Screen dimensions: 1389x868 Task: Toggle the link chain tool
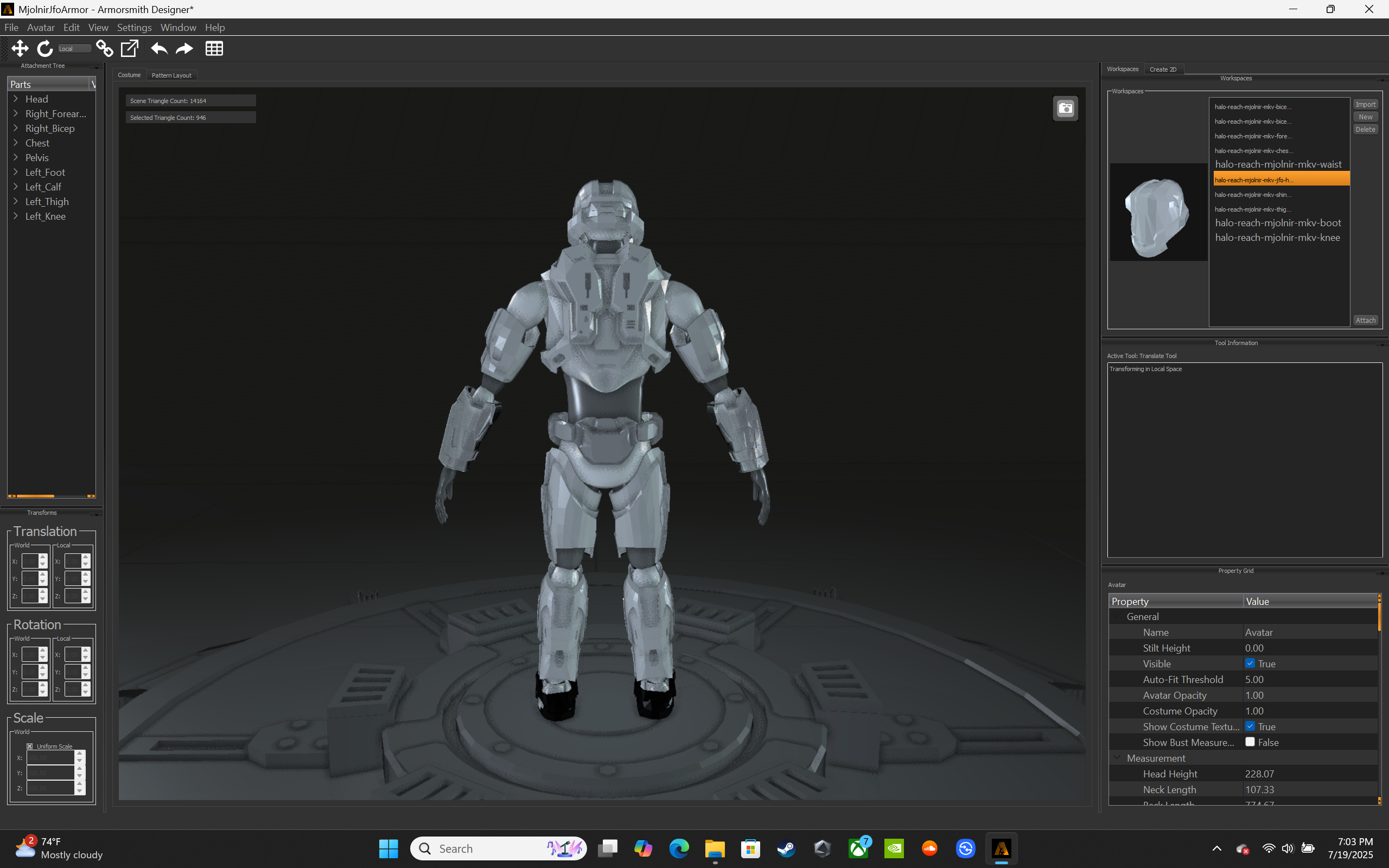105,49
